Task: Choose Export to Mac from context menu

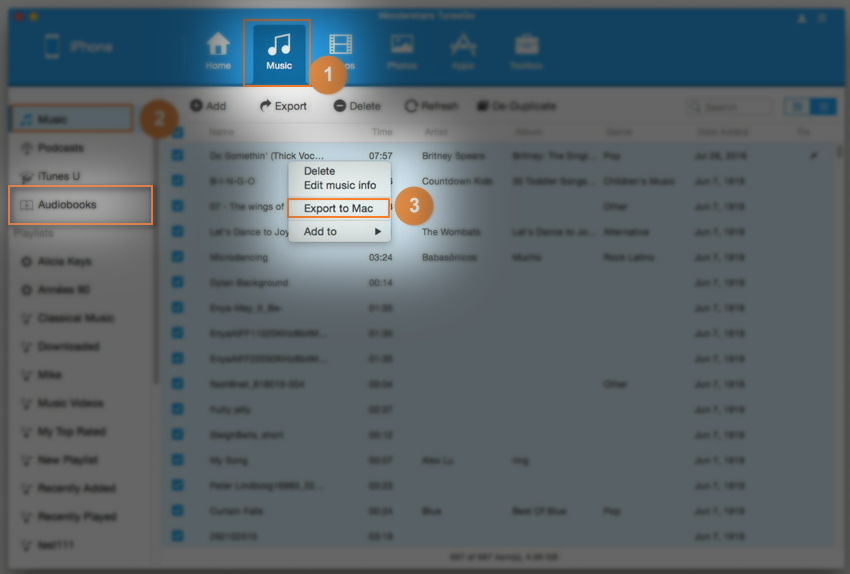Action: tap(338, 208)
